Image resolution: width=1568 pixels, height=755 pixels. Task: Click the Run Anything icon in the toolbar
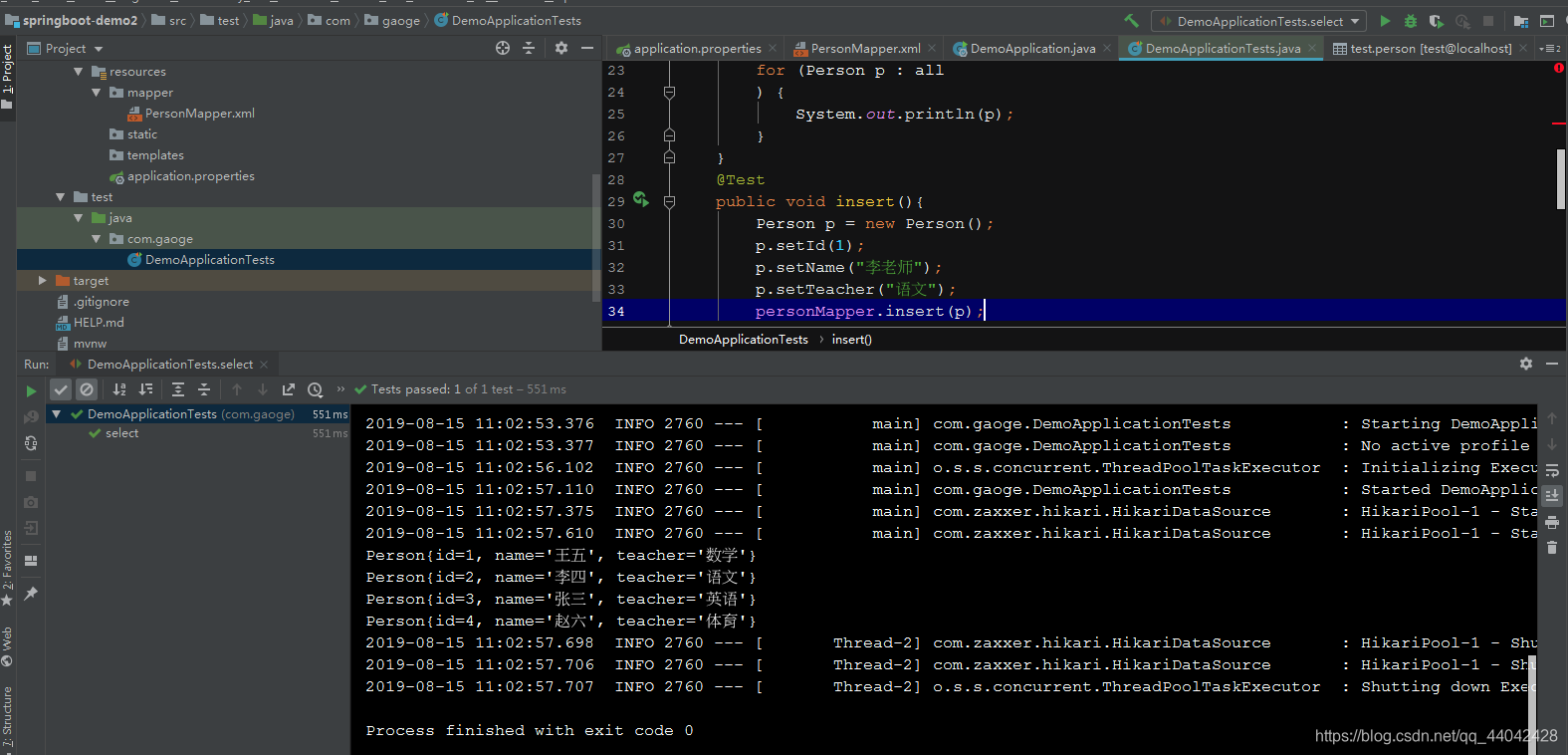(x=1547, y=21)
